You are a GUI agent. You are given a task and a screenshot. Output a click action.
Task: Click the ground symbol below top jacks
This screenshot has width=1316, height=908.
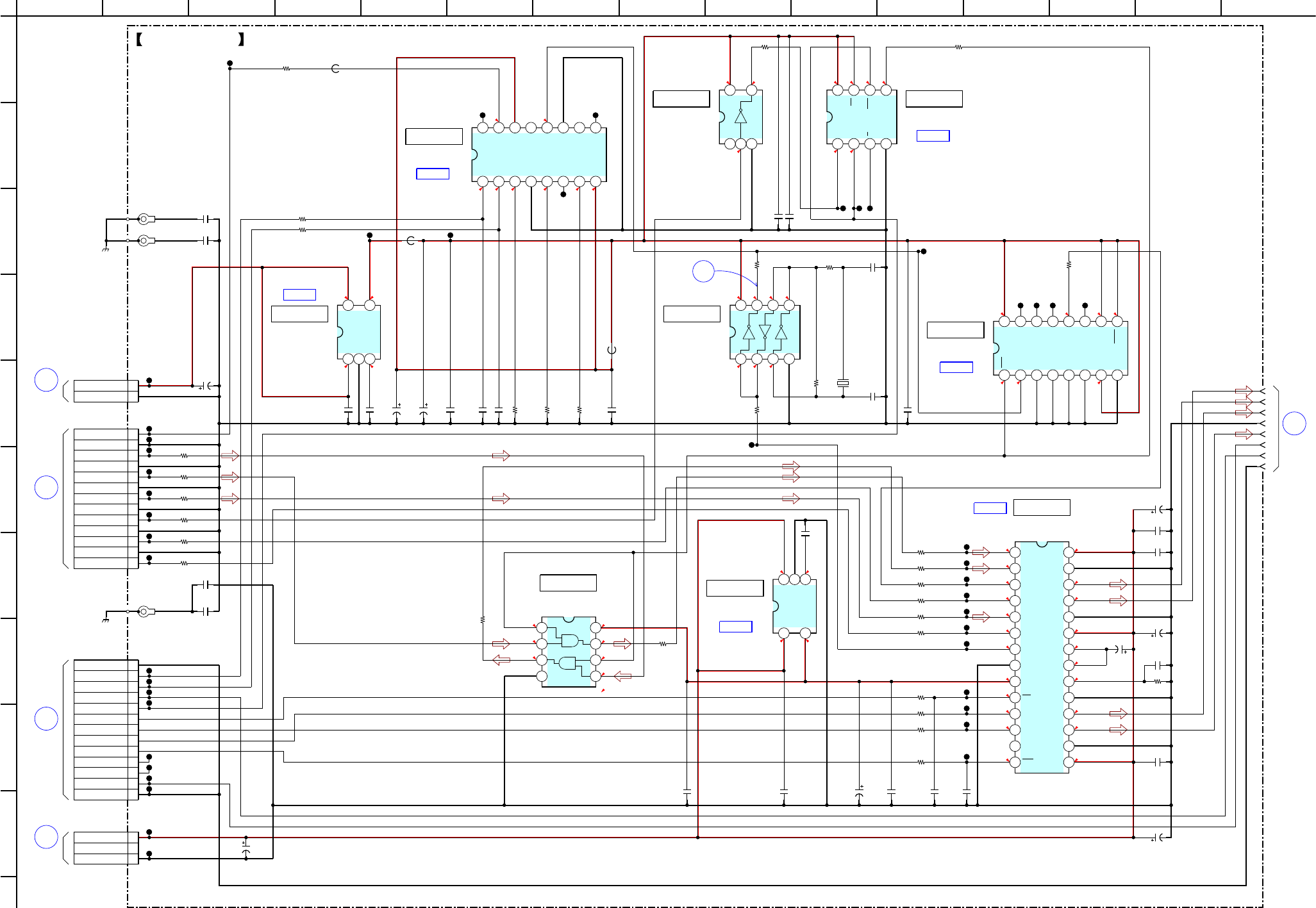pos(105,249)
